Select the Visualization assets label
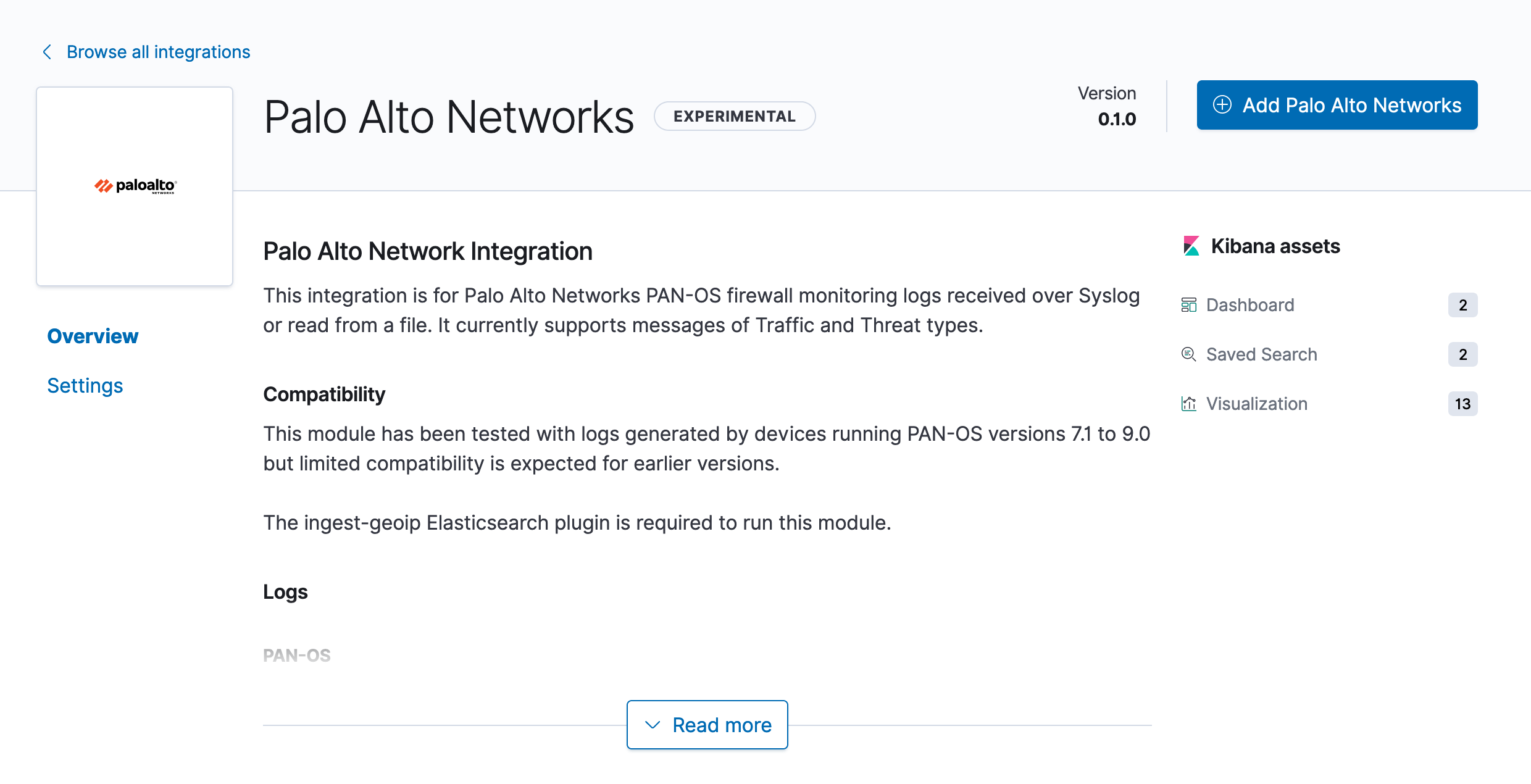Viewport: 1531px width, 784px height. coord(1256,404)
